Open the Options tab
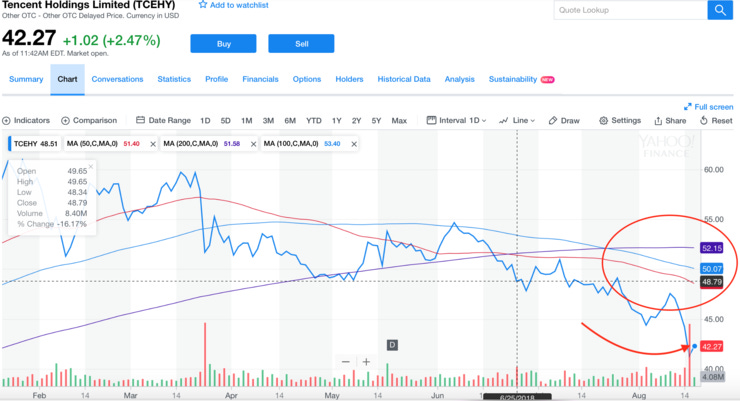 point(307,79)
